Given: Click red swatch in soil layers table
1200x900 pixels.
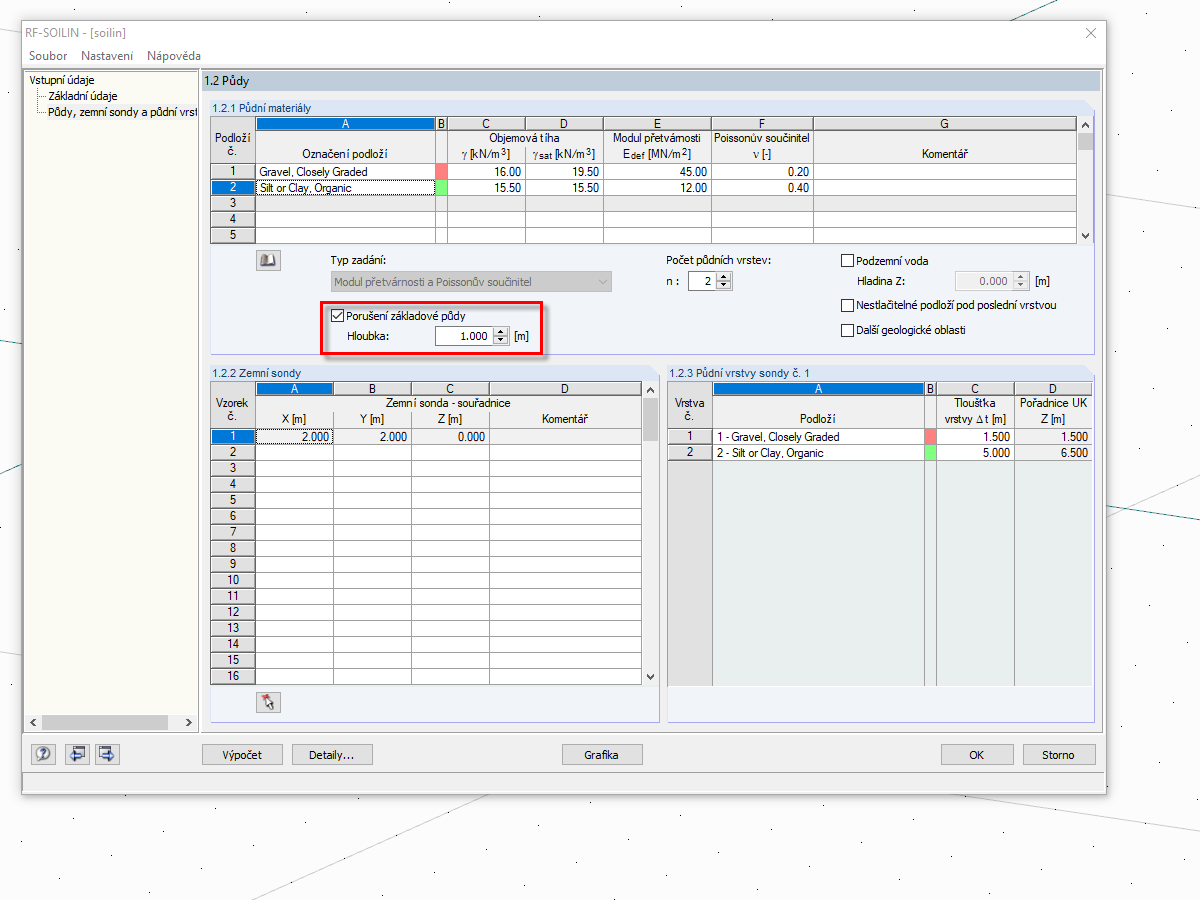Looking at the screenshot, I should (x=930, y=437).
